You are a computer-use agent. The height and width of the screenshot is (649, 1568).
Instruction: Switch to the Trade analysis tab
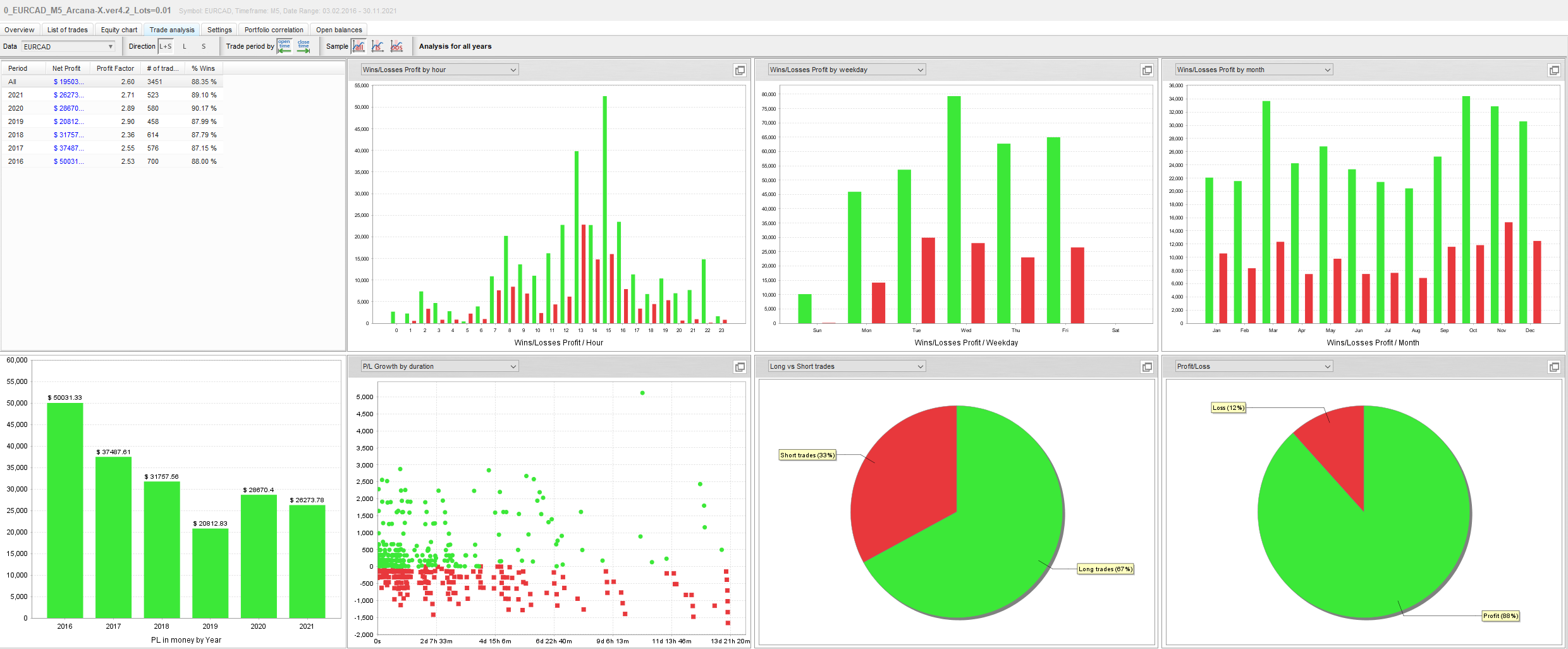pyautogui.click(x=172, y=30)
